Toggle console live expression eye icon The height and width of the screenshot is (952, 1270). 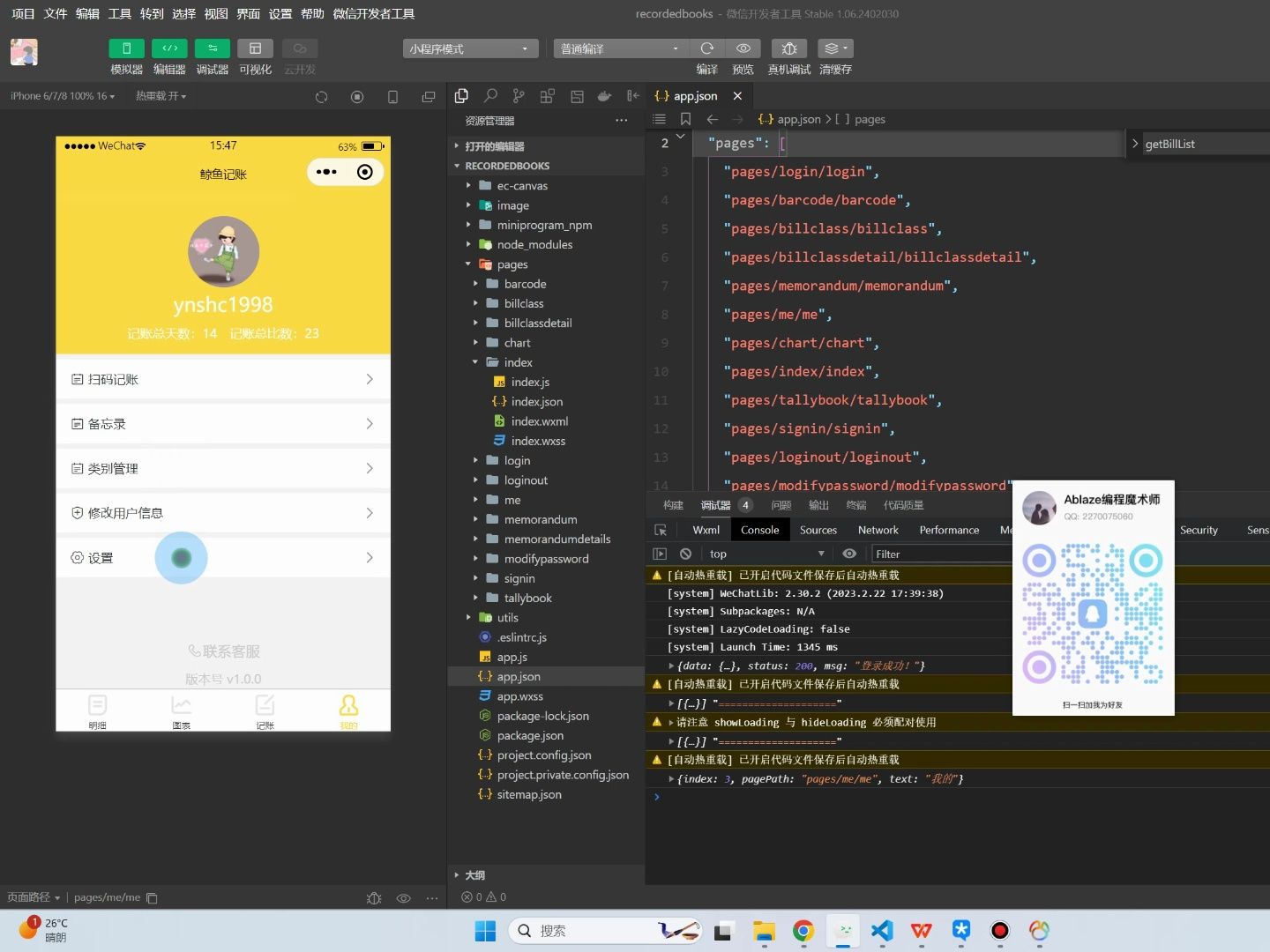coord(849,554)
